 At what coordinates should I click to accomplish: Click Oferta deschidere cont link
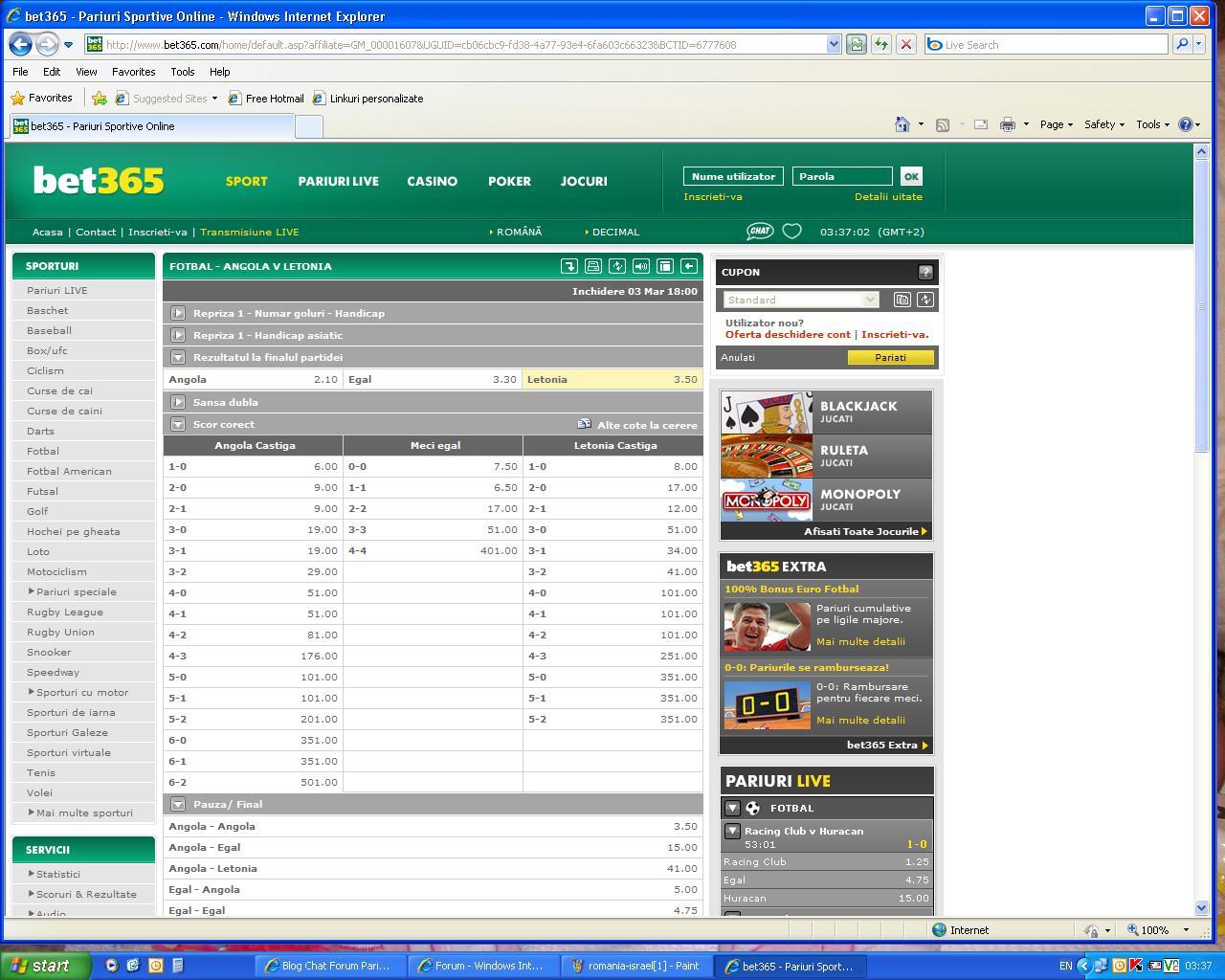pos(788,334)
